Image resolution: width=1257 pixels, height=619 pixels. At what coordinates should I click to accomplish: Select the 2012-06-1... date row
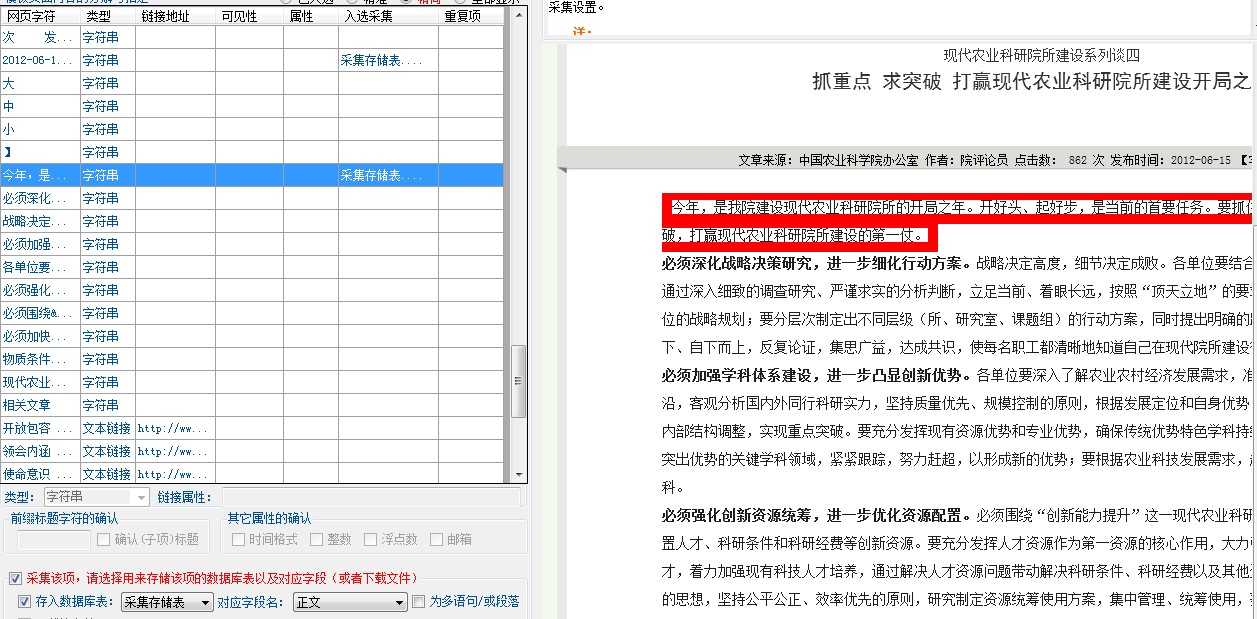pos(38,61)
